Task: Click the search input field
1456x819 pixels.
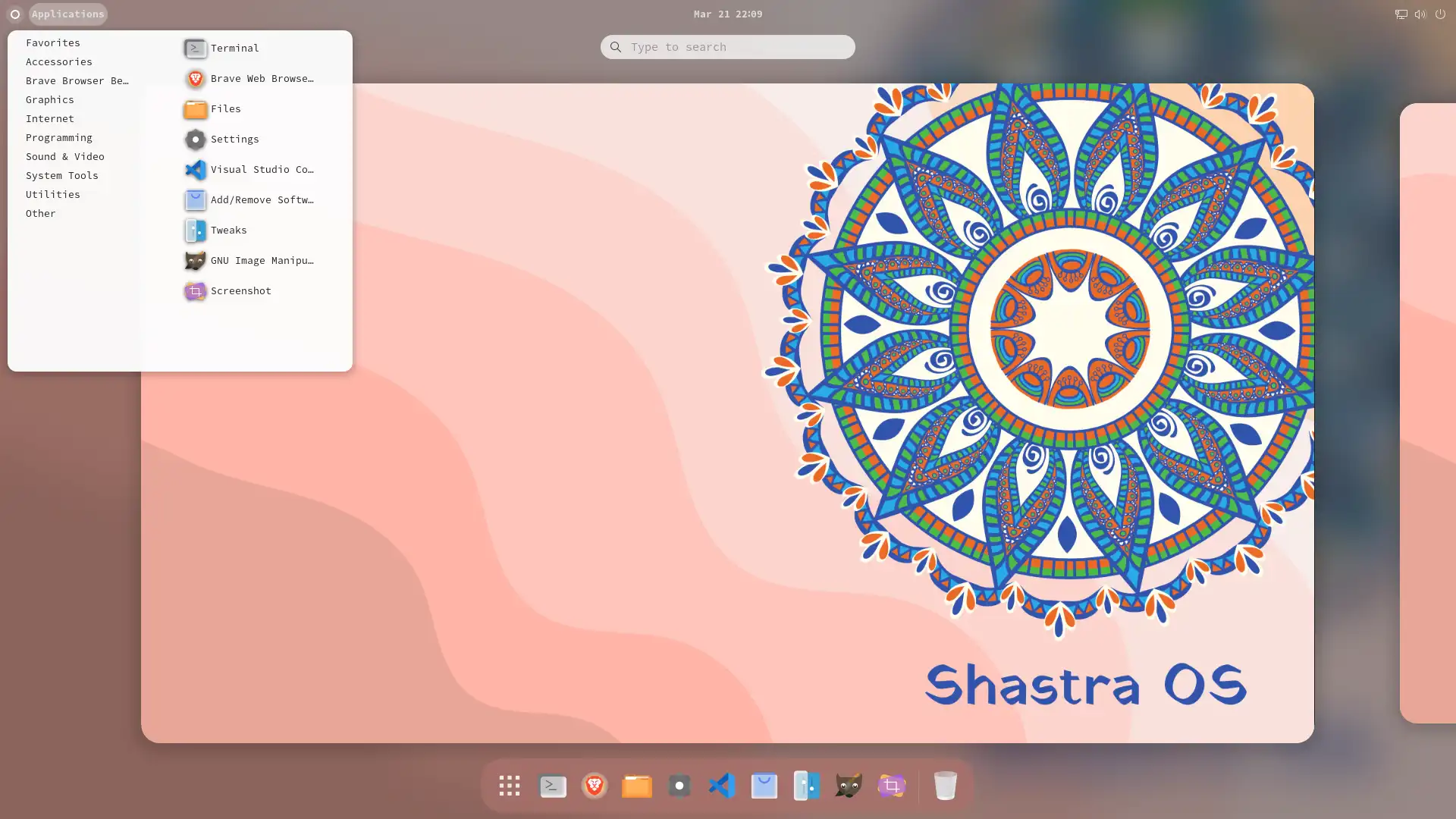Action: click(x=728, y=47)
